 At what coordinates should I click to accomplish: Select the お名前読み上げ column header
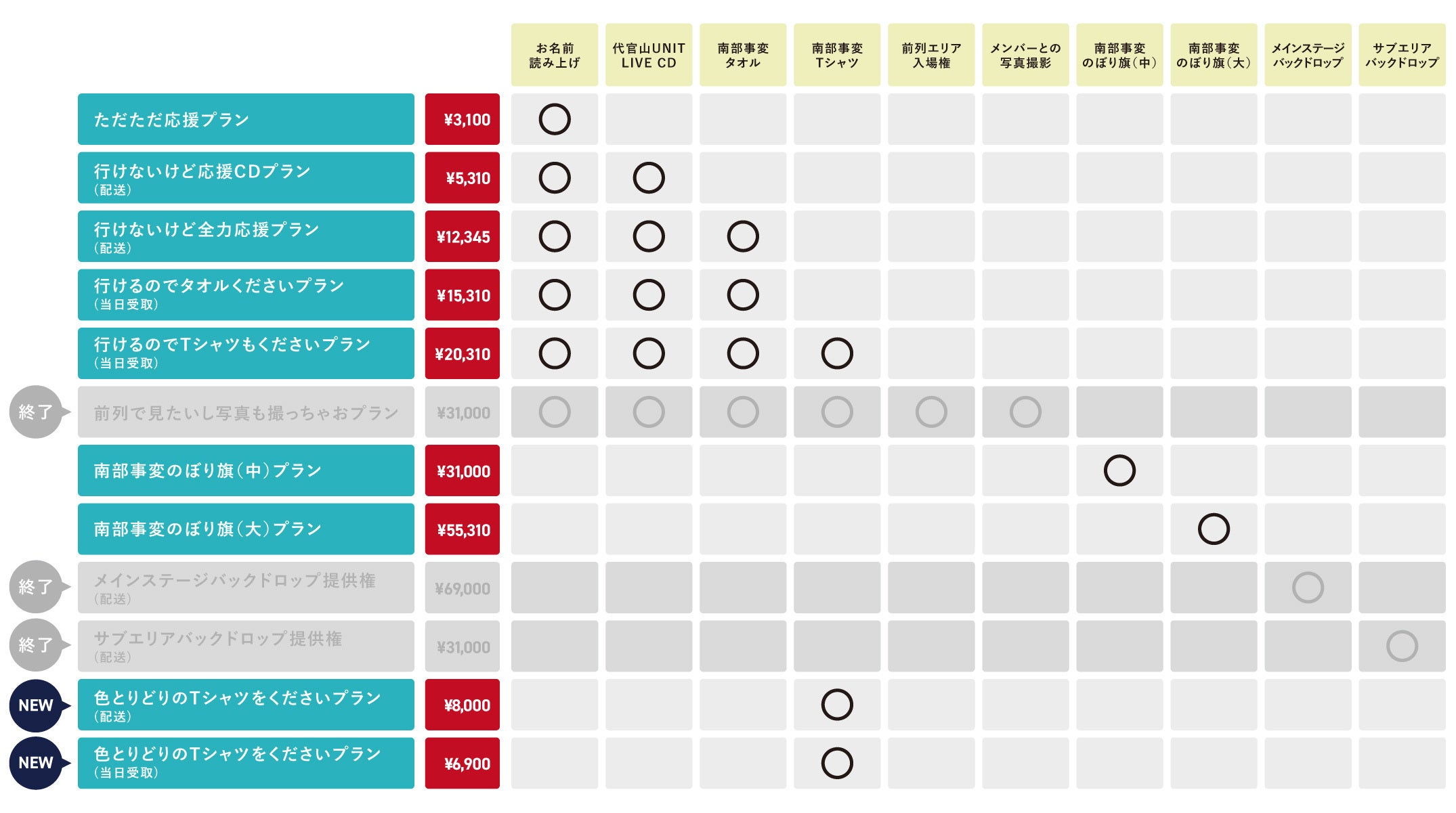pos(554,55)
